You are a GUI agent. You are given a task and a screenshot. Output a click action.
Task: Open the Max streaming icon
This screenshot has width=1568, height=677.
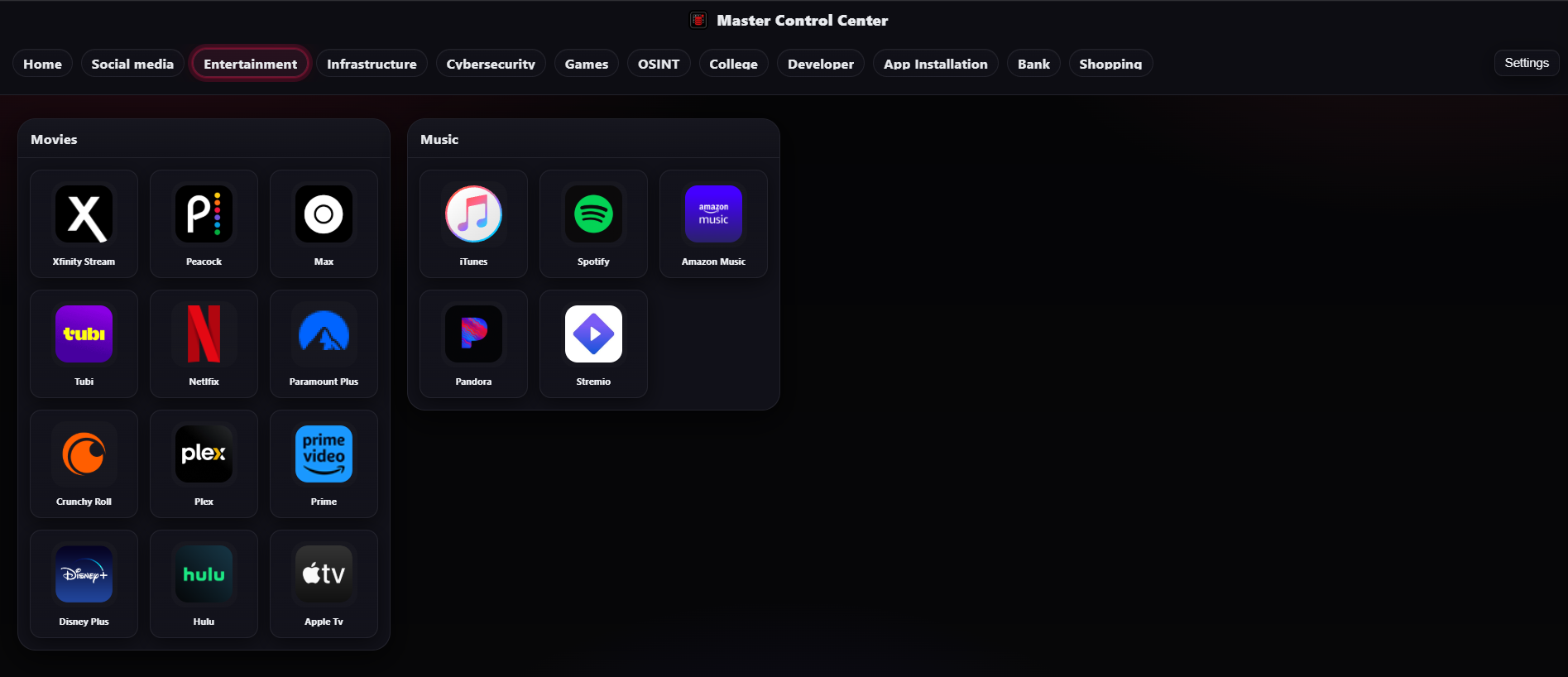[324, 214]
